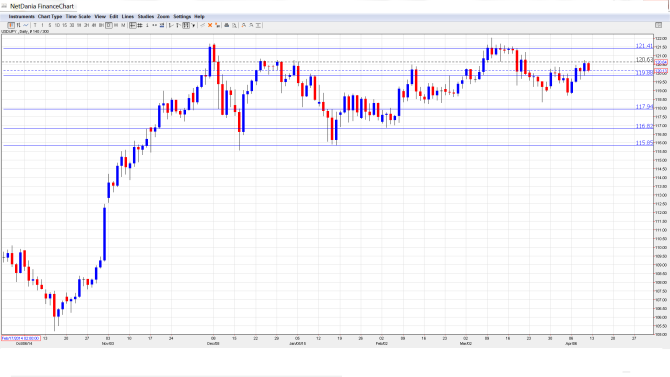Switch to 8-hour time scale
The height and width of the screenshot is (377, 670).
tap(101, 25)
